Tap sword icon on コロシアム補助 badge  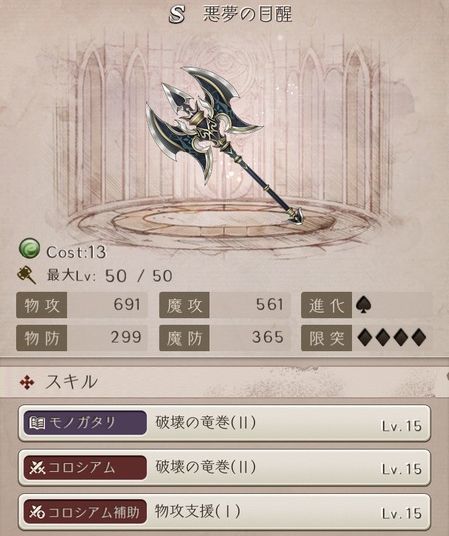tap(37, 512)
